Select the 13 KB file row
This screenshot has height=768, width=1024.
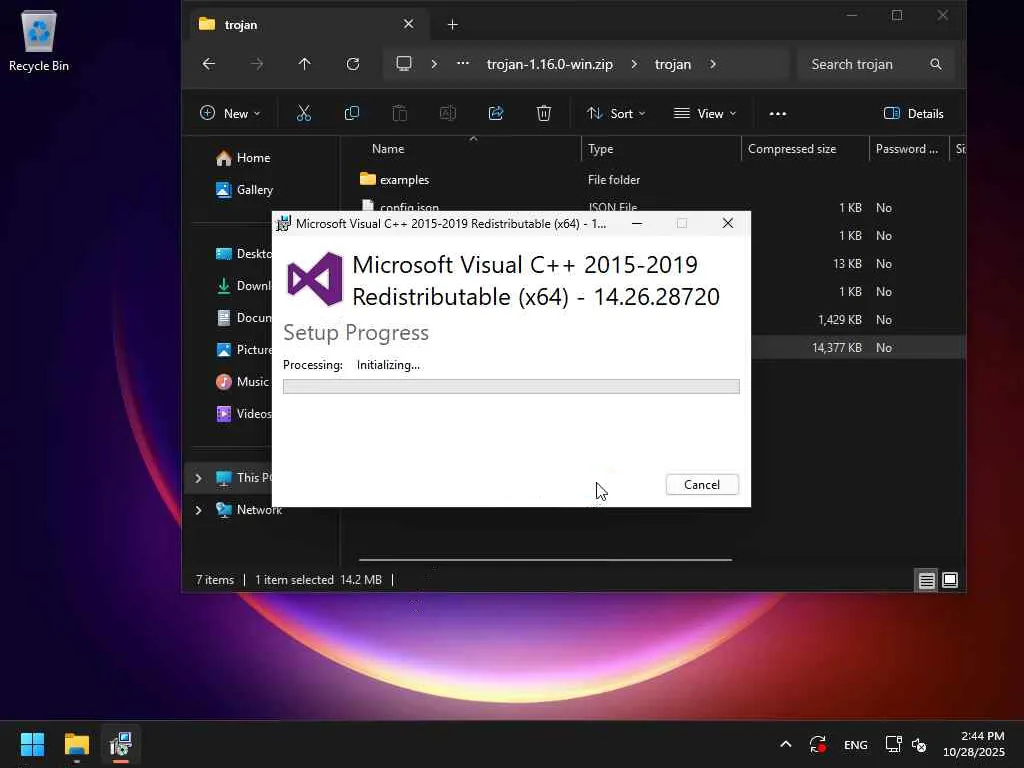pos(858,264)
